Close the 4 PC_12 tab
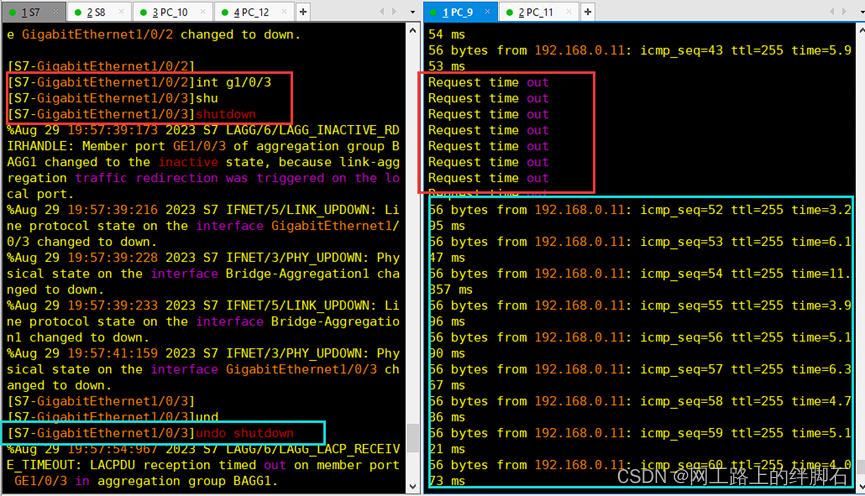The height and width of the screenshot is (496, 865). [x=284, y=12]
